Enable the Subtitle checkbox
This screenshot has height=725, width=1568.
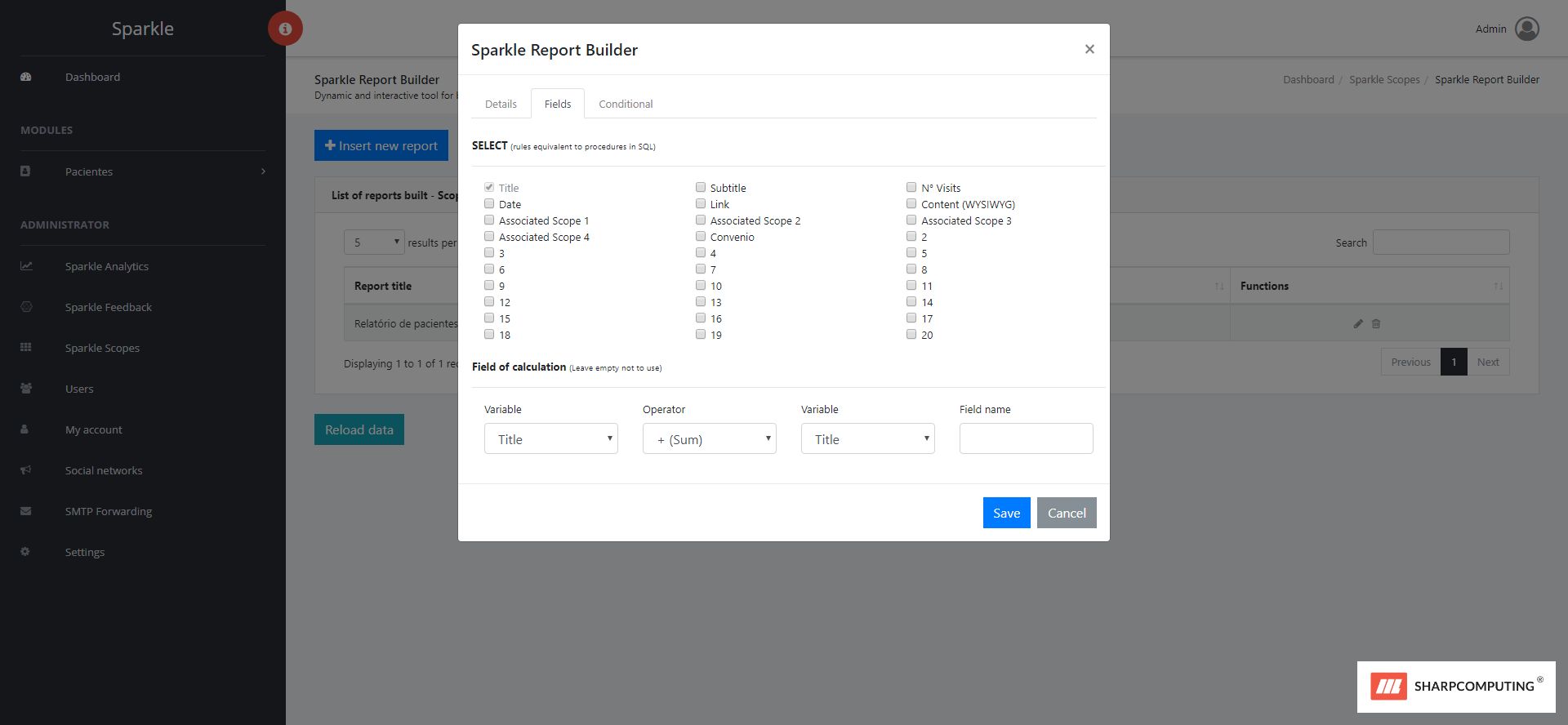(701, 188)
